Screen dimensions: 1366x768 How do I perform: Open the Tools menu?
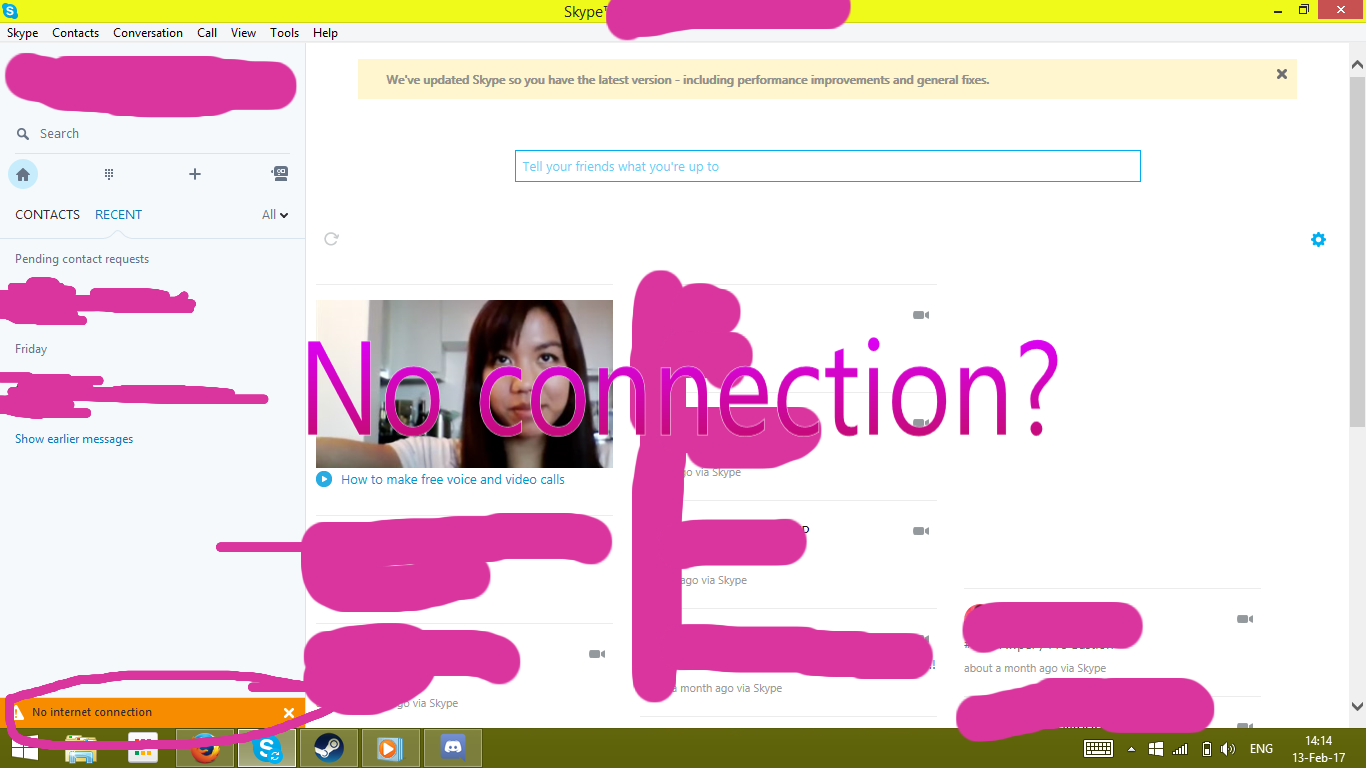(285, 33)
